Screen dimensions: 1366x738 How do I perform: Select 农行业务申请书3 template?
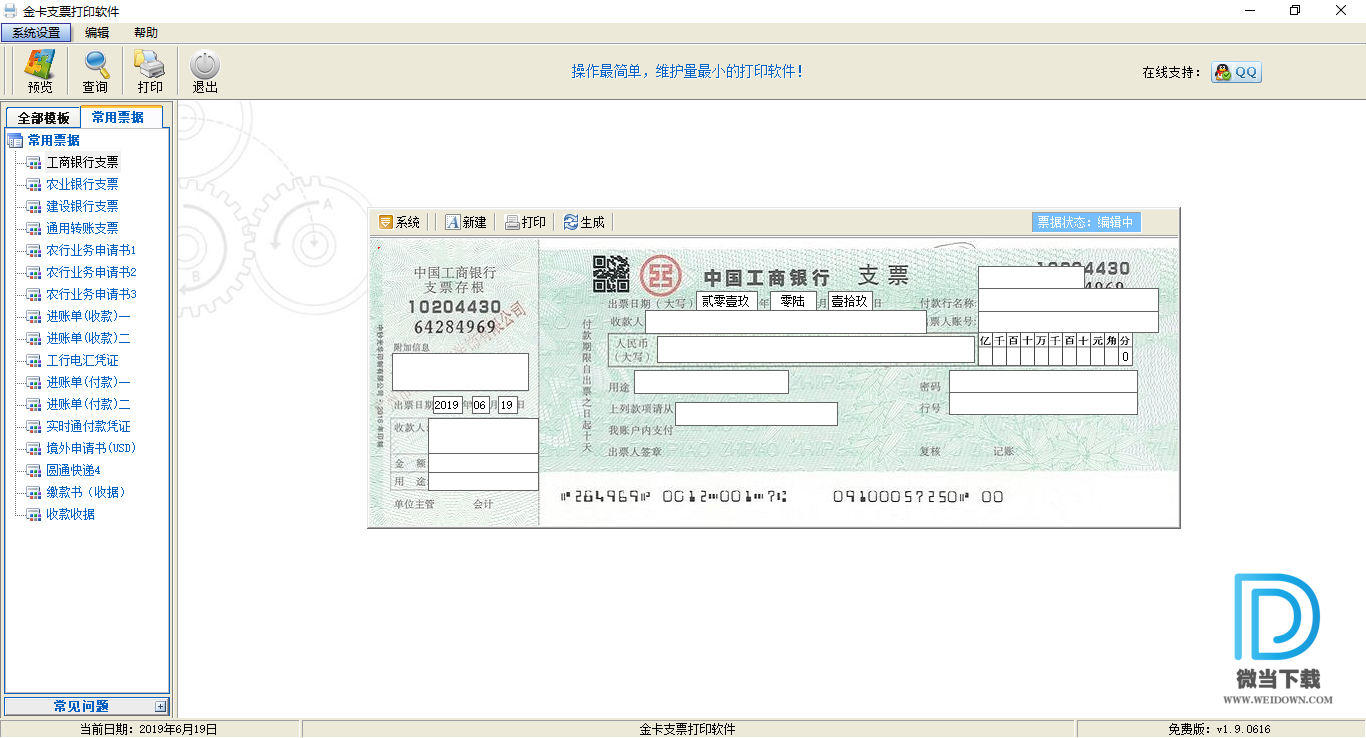(x=91, y=294)
